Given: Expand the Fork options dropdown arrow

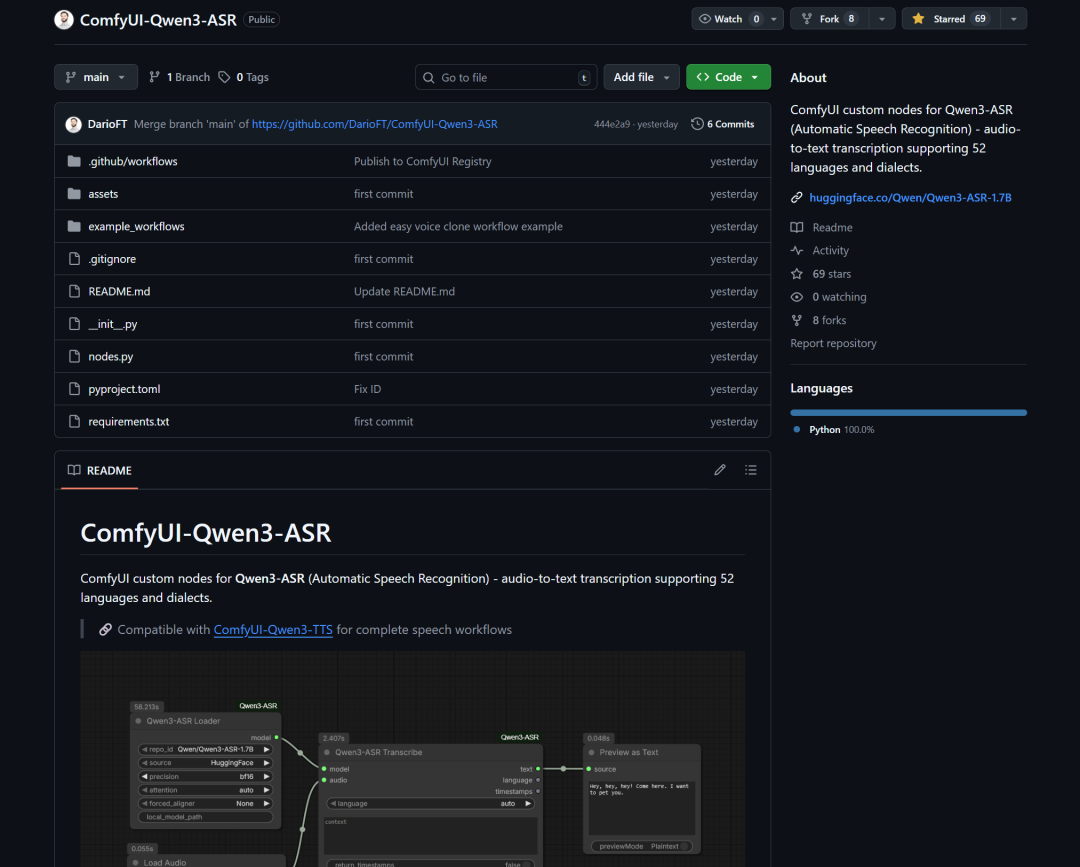Looking at the screenshot, I should pos(882,19).
